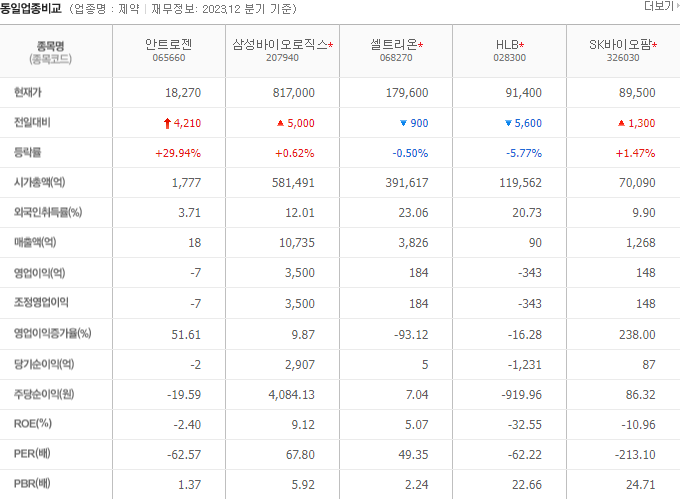Select market cap value 391,617
The width and height of the screenshot is (680, 500).
tap(407, 183)
